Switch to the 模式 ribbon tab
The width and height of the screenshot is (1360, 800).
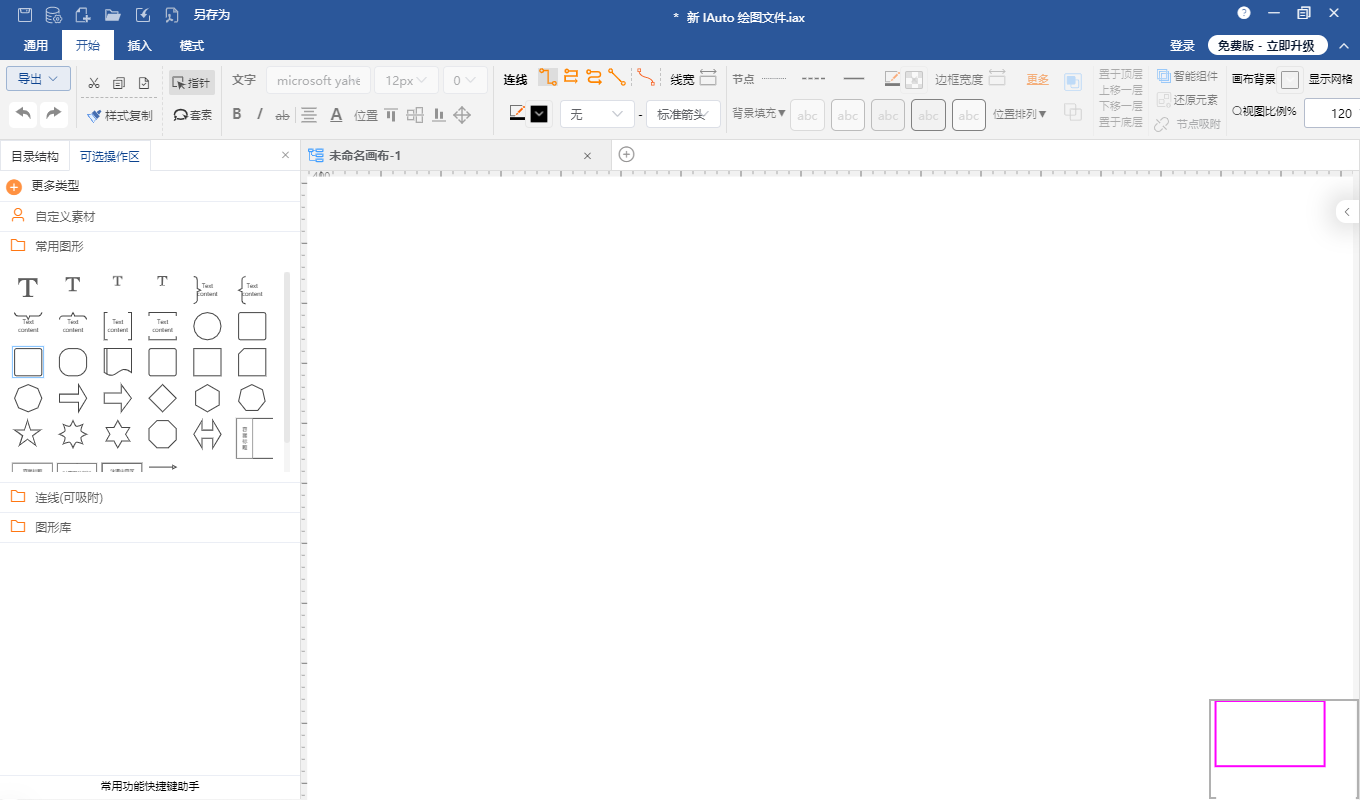pyautogui.click(x=192, y=46)
